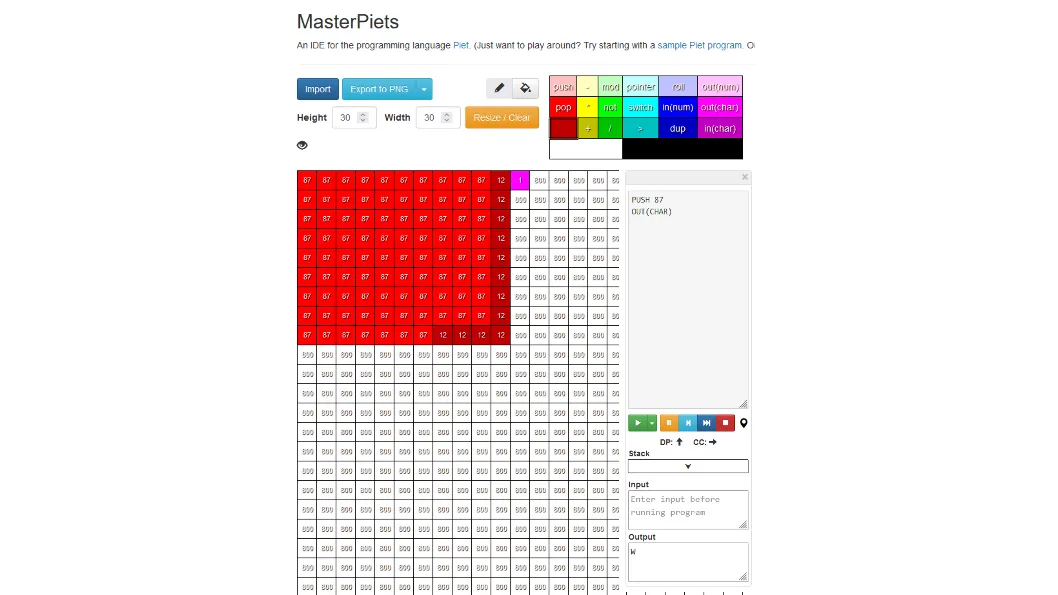Image resolution: width=1058 pixels, height=595 pixels.
Task: Click the Import button
Action: (318, 89)
